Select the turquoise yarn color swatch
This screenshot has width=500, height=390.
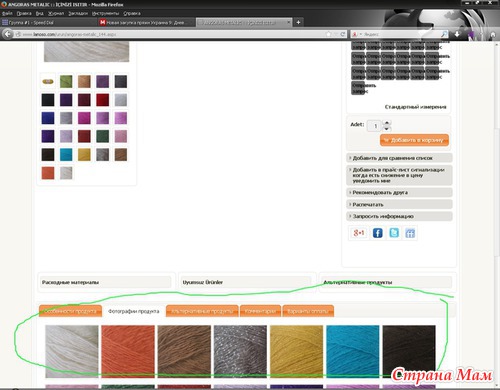point(66,155)
